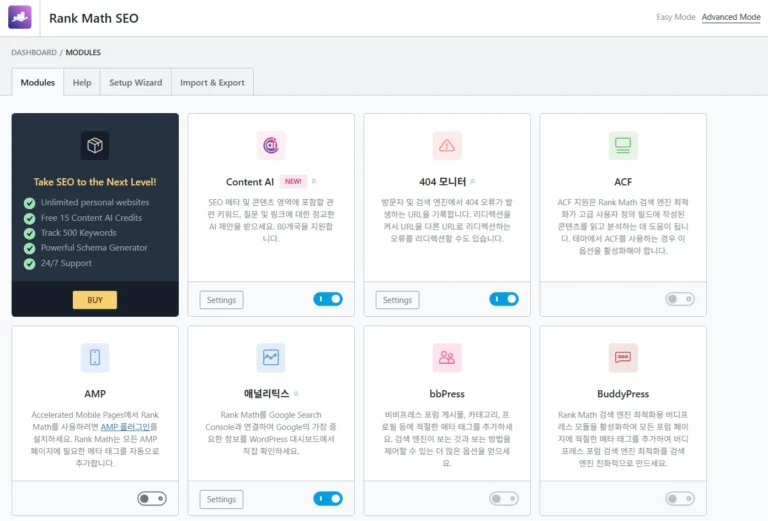Click the bbPress users icon
This screenshot has width=768, height=521.
click(447, 357)
